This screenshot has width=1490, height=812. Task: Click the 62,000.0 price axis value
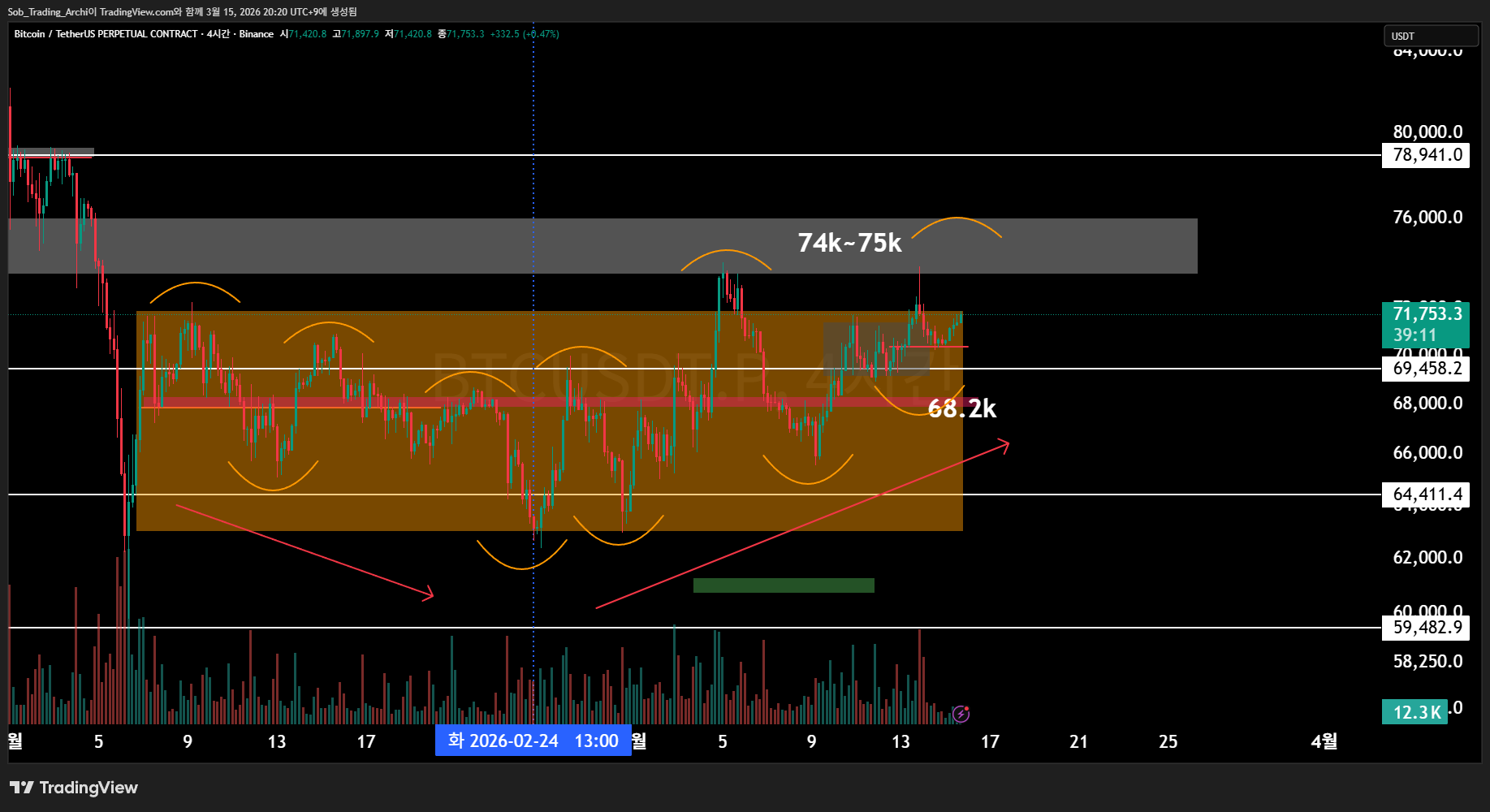point(1428,558)
